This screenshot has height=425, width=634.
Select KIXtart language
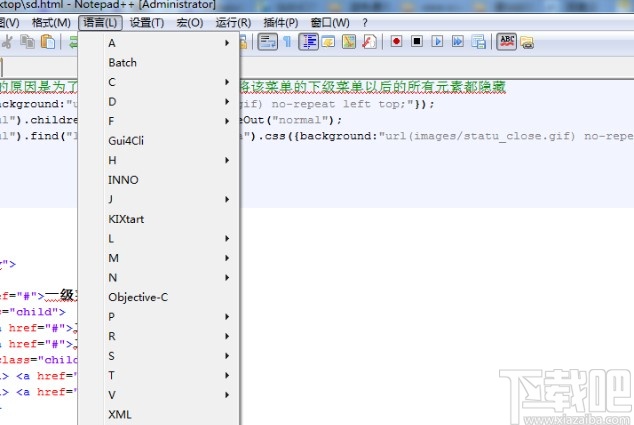pos(159,219)
